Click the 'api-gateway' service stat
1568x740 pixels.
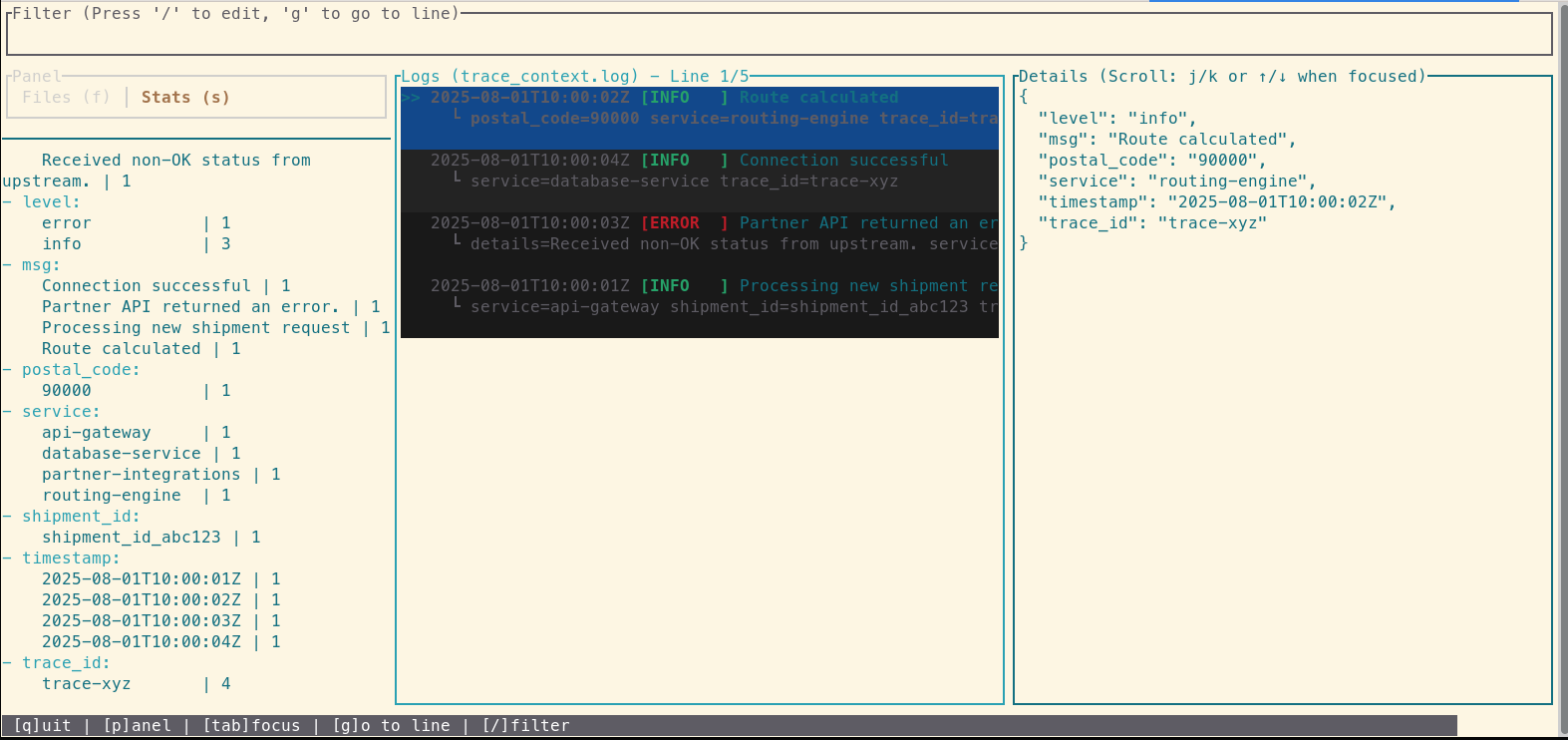coord(137,432)
